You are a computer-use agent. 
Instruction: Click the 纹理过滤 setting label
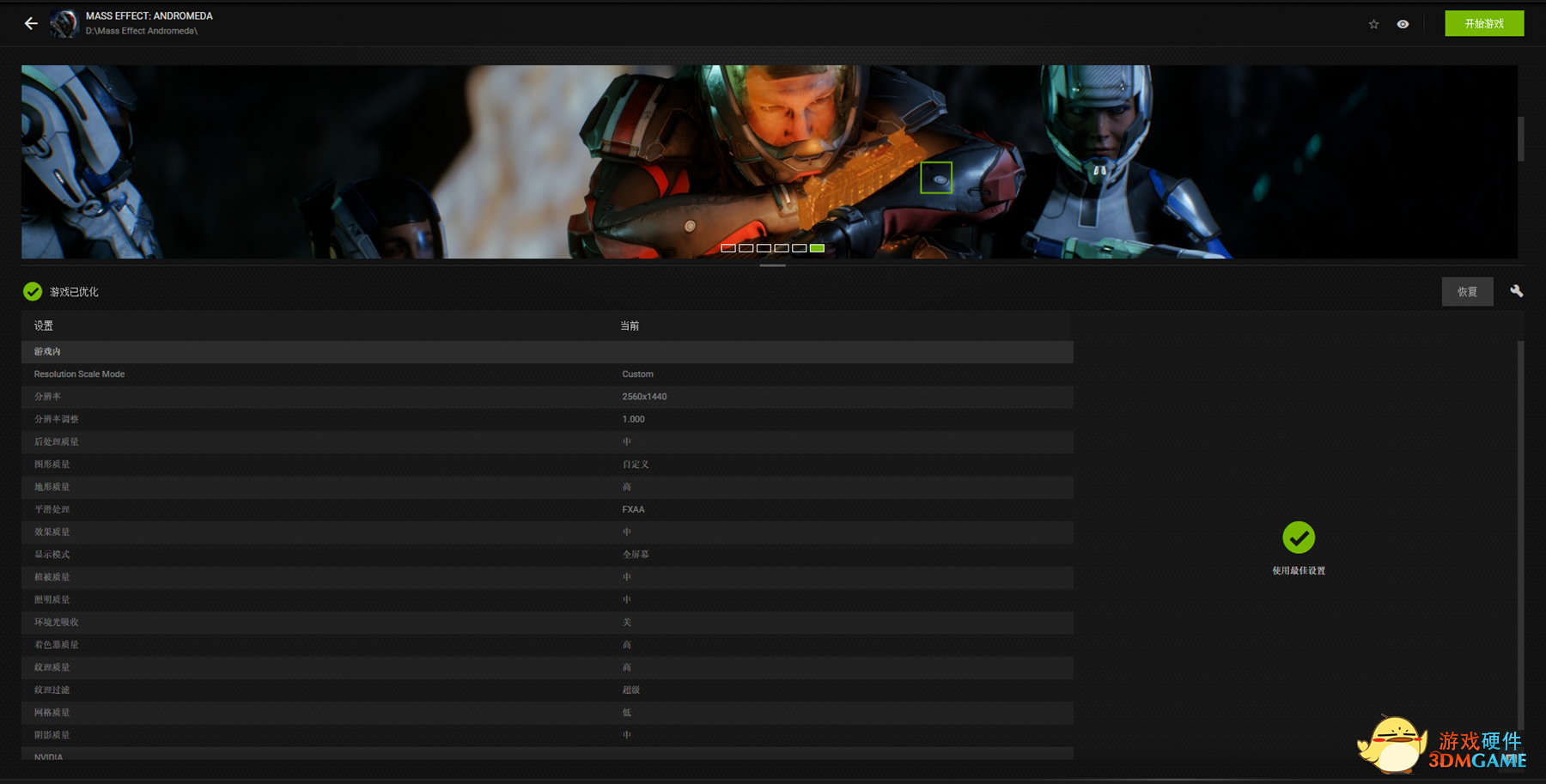point(52,690)
